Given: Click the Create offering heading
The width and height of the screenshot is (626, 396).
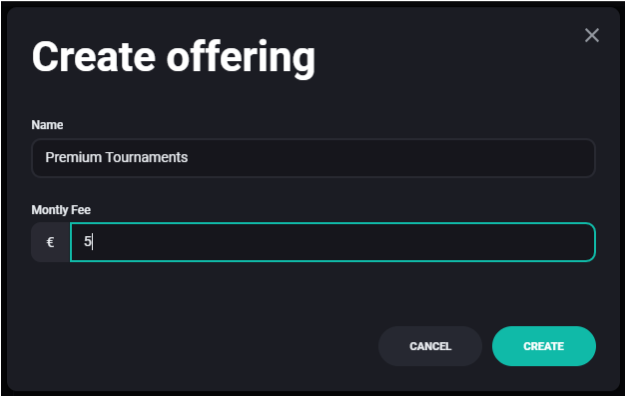Looking at the screenshot, I should tap(174, 58).
